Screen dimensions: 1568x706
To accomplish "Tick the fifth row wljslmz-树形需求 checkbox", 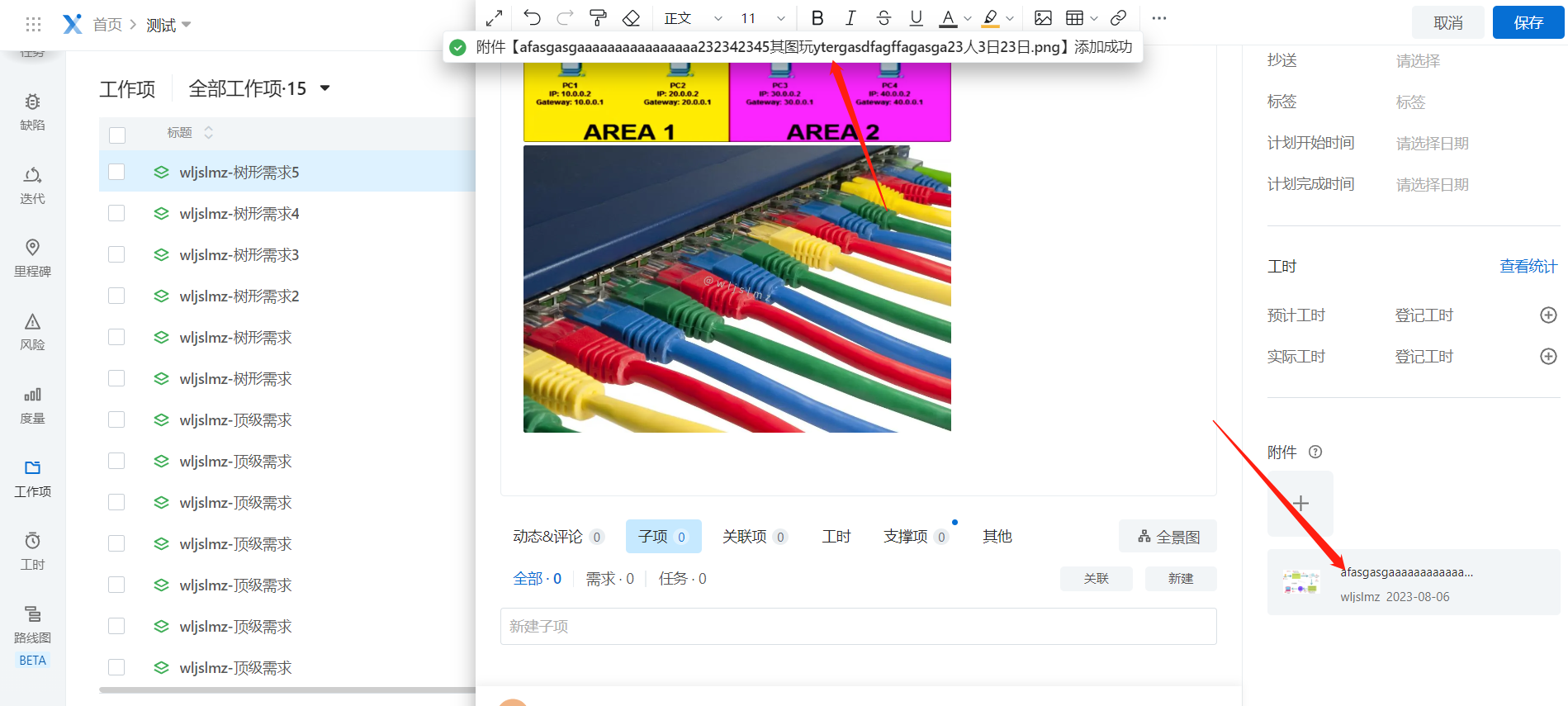I will [x=116, y=337].
